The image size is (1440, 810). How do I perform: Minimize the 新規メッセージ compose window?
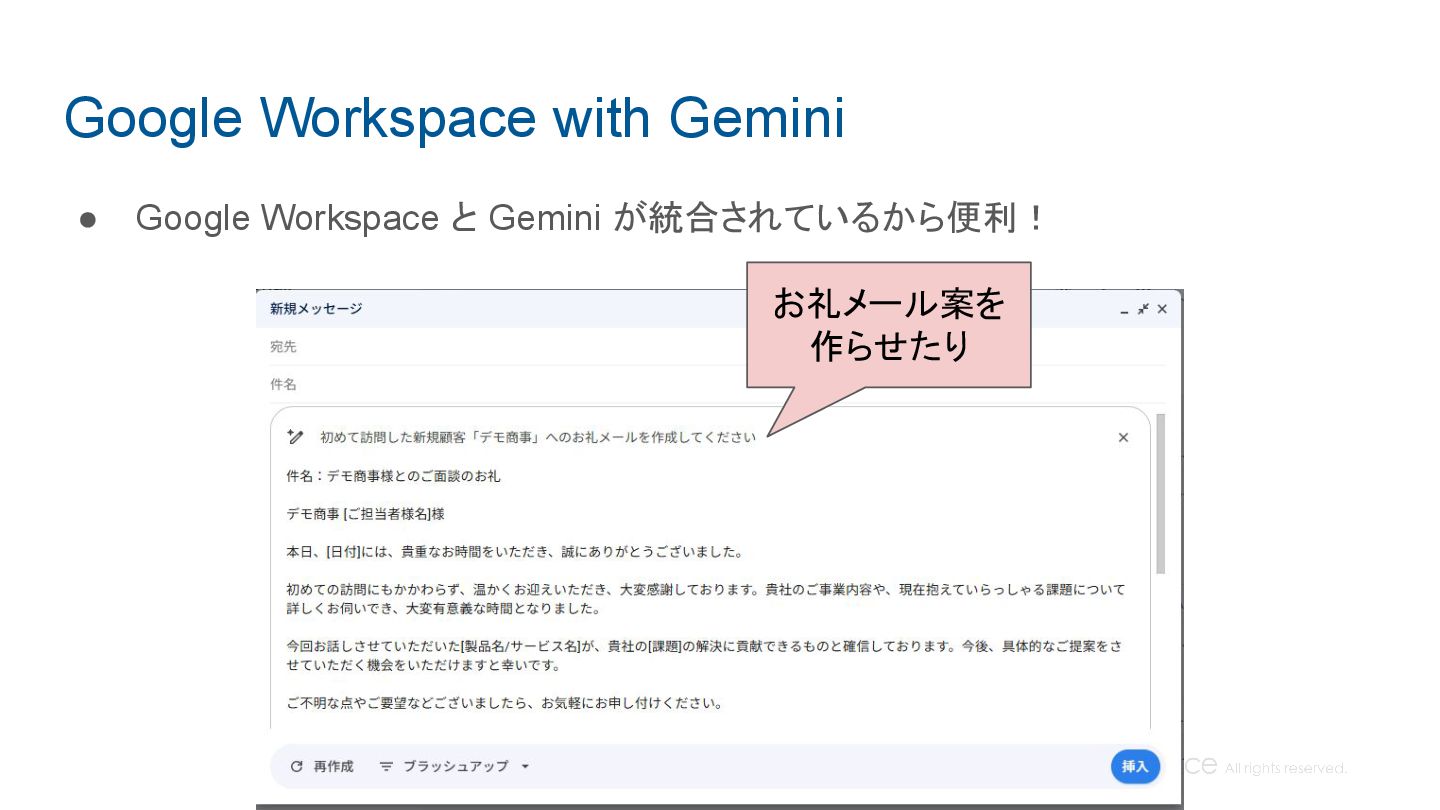point(1125,310)
